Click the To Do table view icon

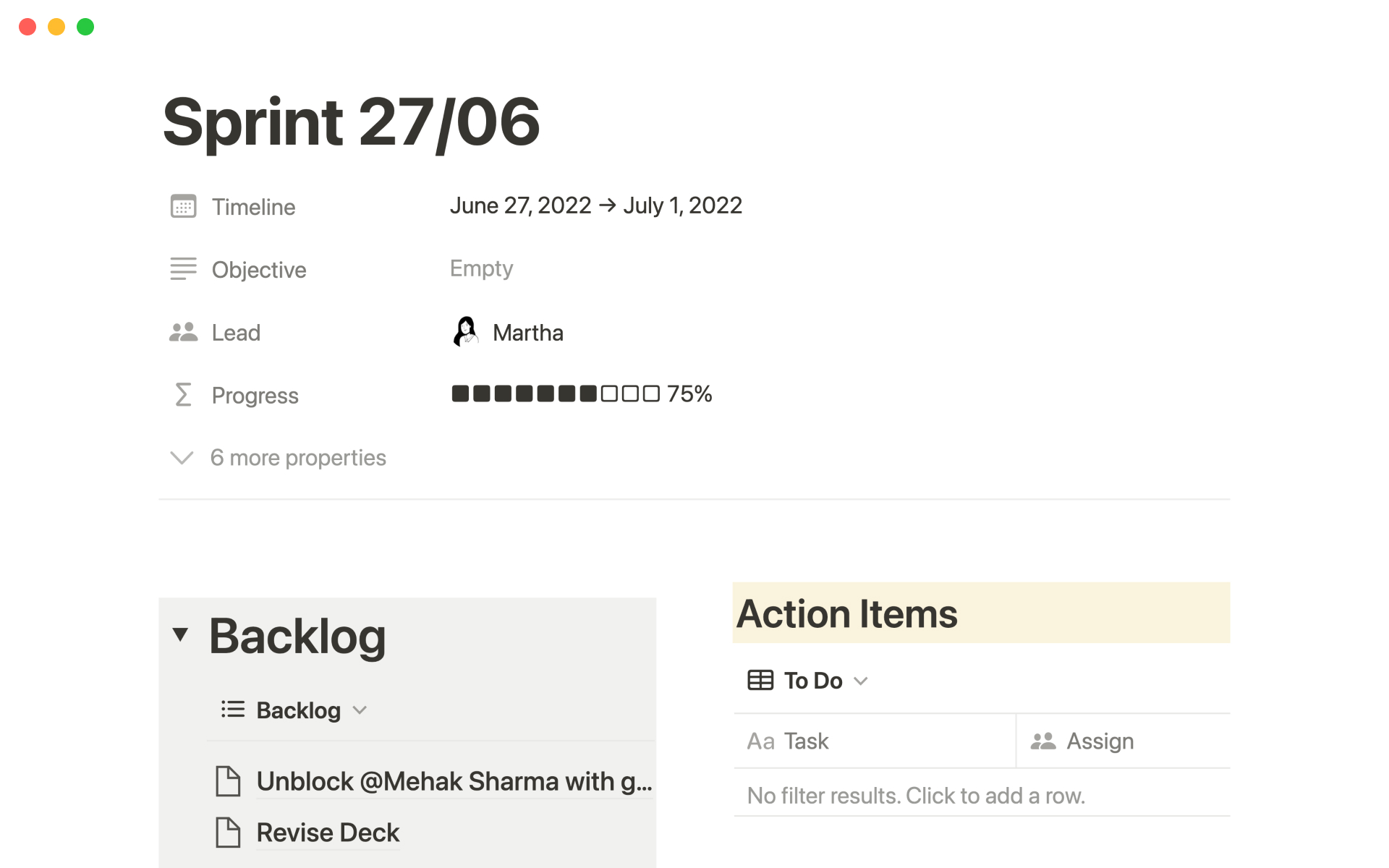760,681
